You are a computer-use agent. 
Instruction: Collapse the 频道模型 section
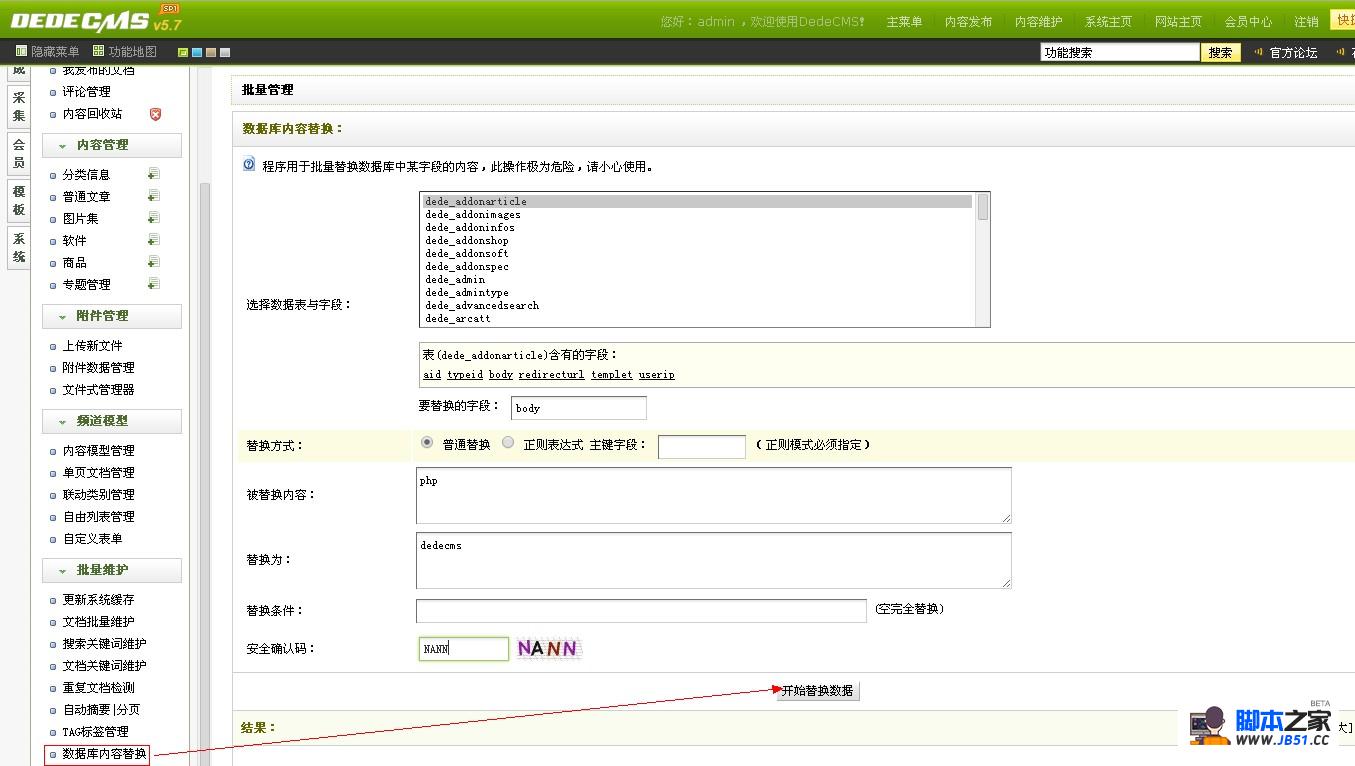(x=112, y=421)
